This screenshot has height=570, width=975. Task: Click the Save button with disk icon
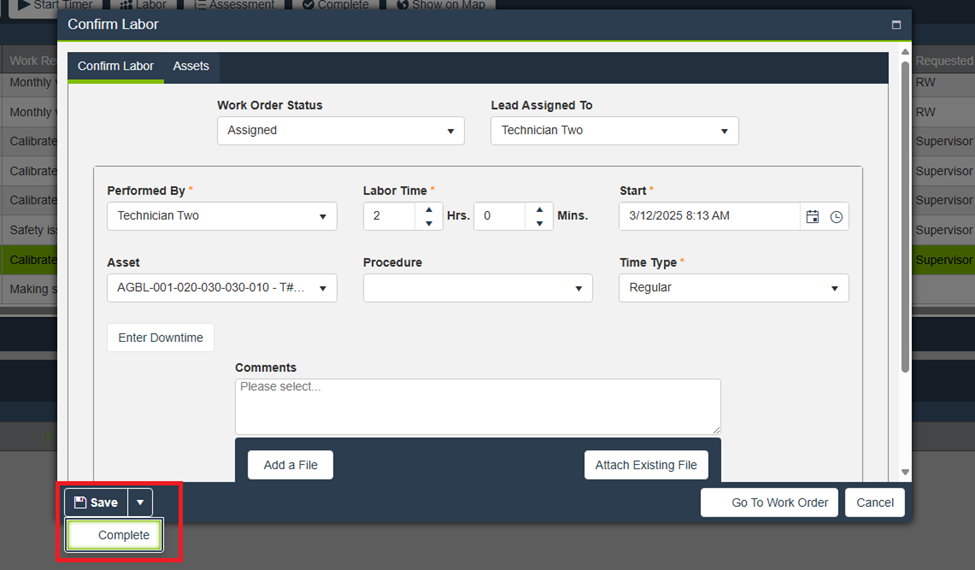coord(96,502)
